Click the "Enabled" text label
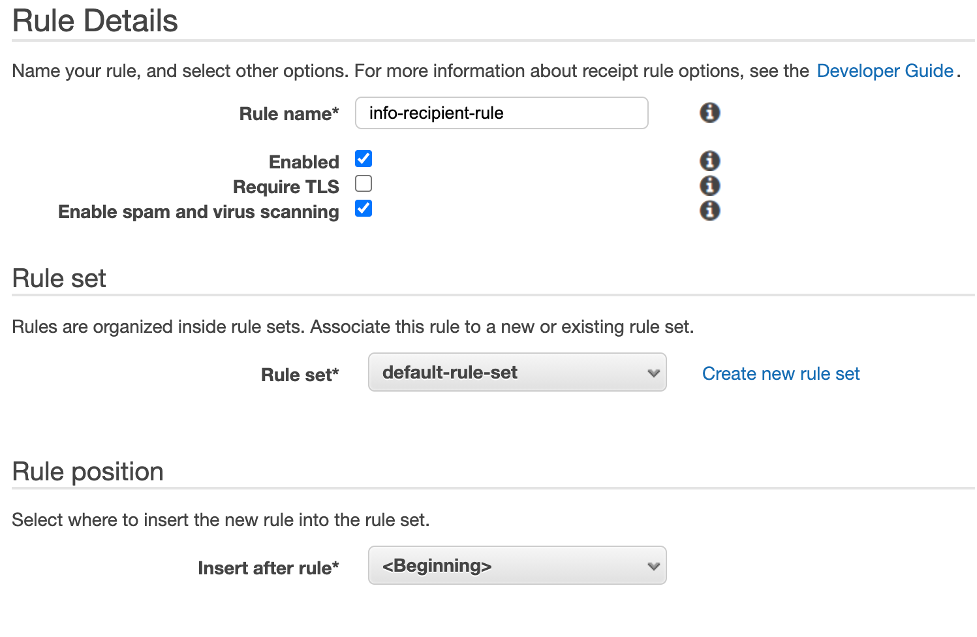Image resolution: width=977 pixels, height=637 pixels. tap(304, 162)
